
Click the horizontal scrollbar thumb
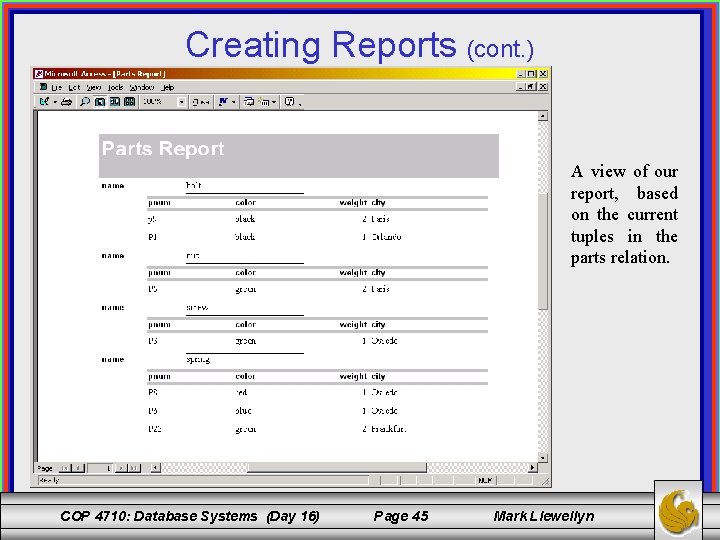(337, 468)
